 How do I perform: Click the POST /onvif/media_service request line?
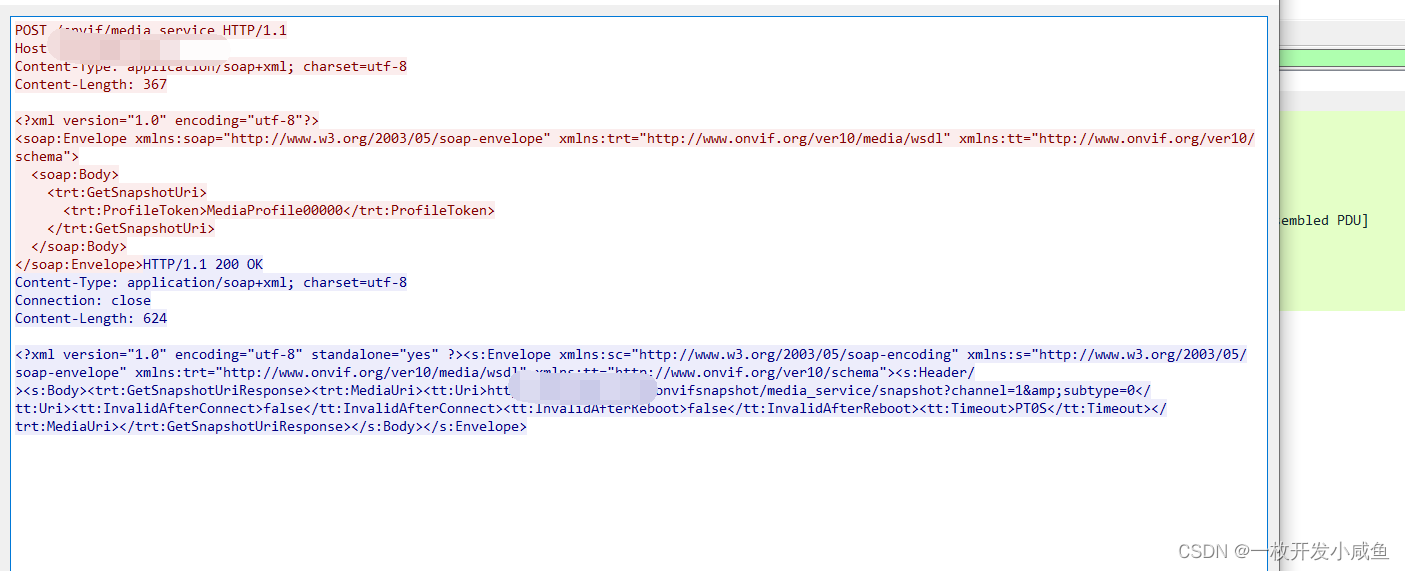150,30
